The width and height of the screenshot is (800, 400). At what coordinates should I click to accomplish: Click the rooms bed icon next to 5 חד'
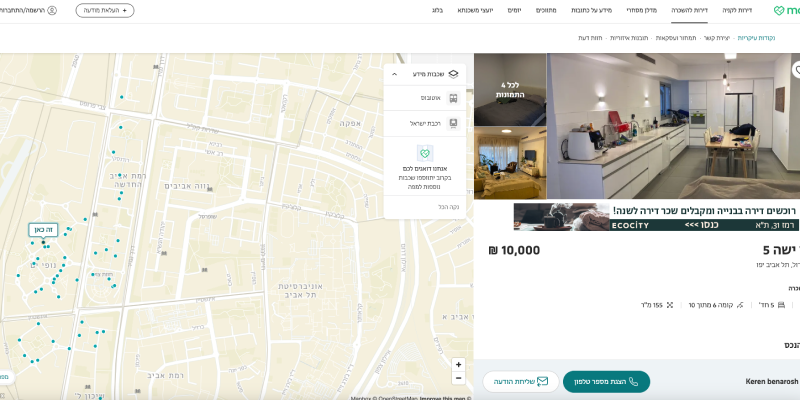[781, 305]
